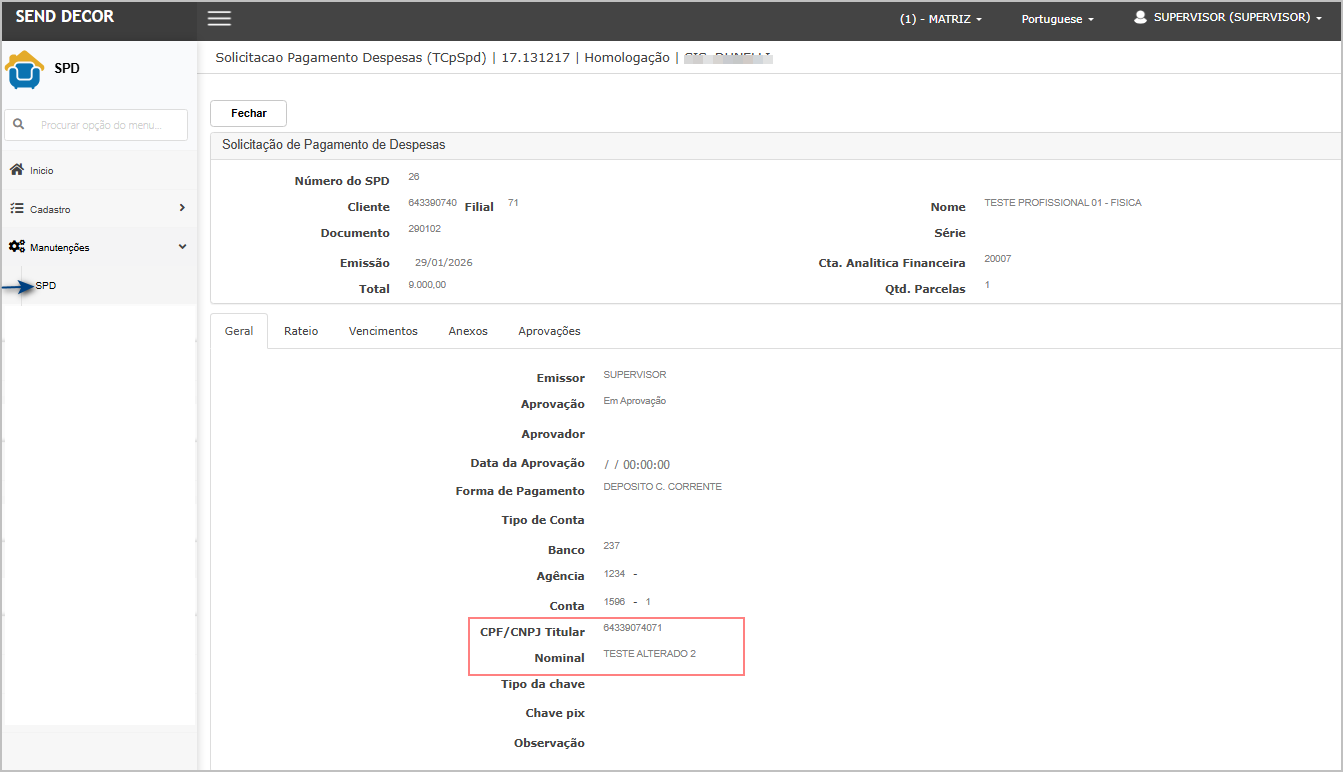Switch to the Vencimentos tab
The width and height of the screenshot is (1343, 772).
point(383,331)
